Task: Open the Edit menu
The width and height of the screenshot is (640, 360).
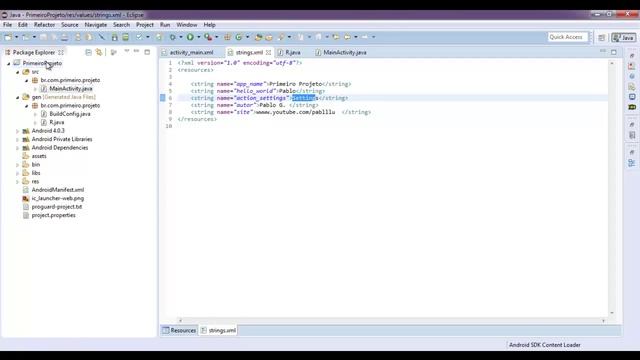Action: pyautogui.click(x=23, y=25)
